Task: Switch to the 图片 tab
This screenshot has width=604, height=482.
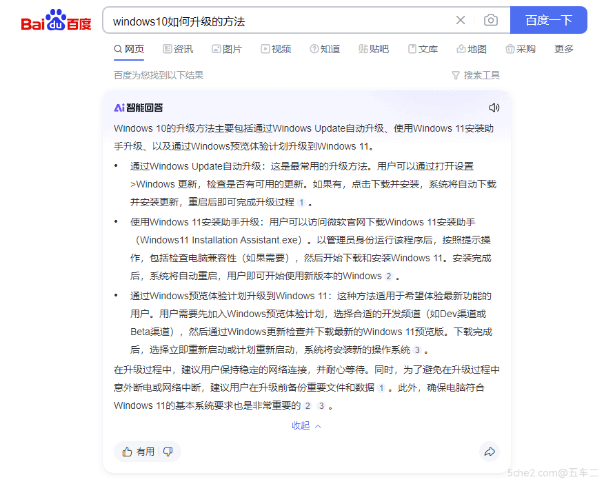Action: click(x=227, y=49)
